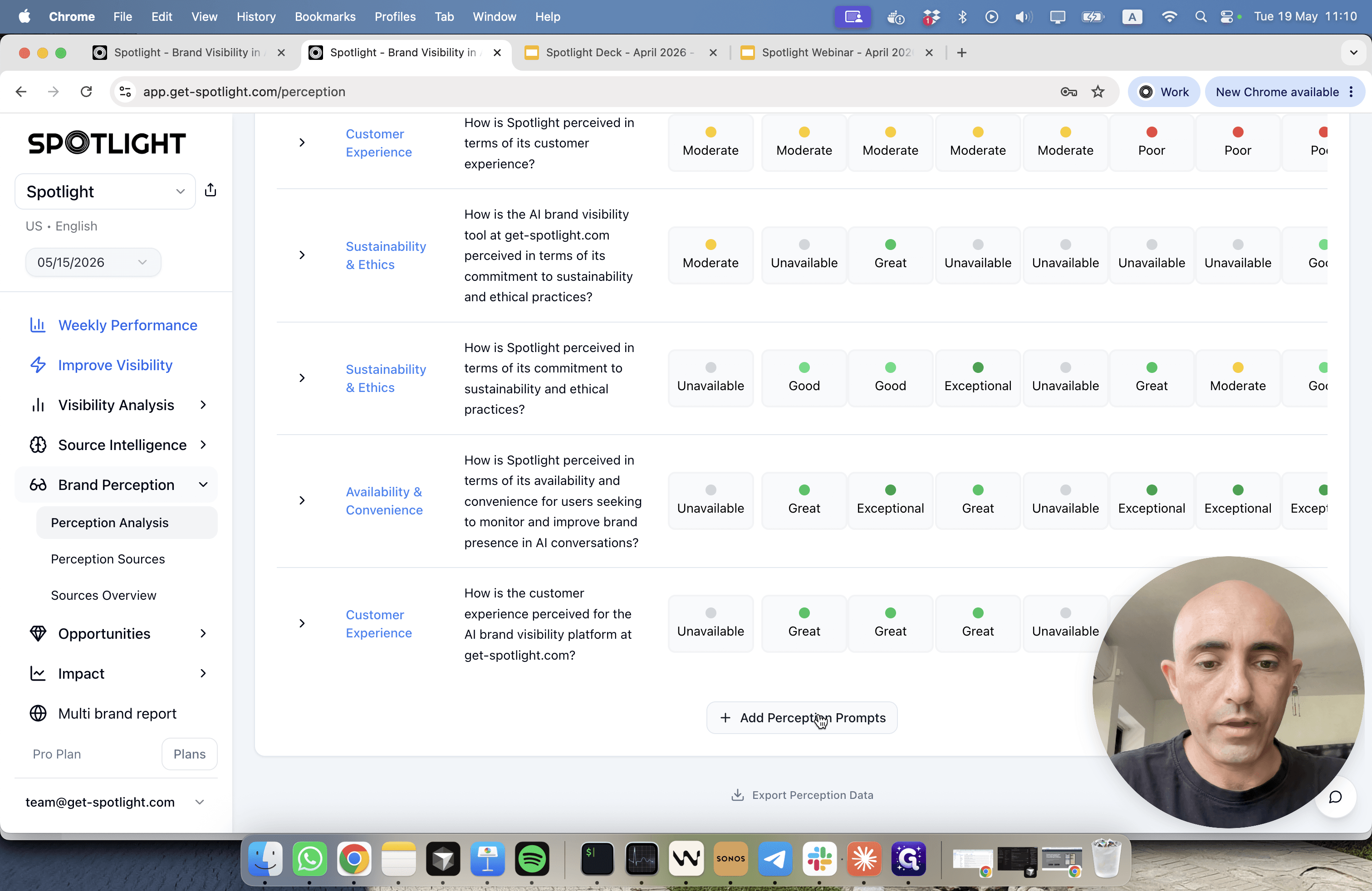Open Slack in the Dock
This screenshot has width=1372, height=891.
click(x=819, y=859)
